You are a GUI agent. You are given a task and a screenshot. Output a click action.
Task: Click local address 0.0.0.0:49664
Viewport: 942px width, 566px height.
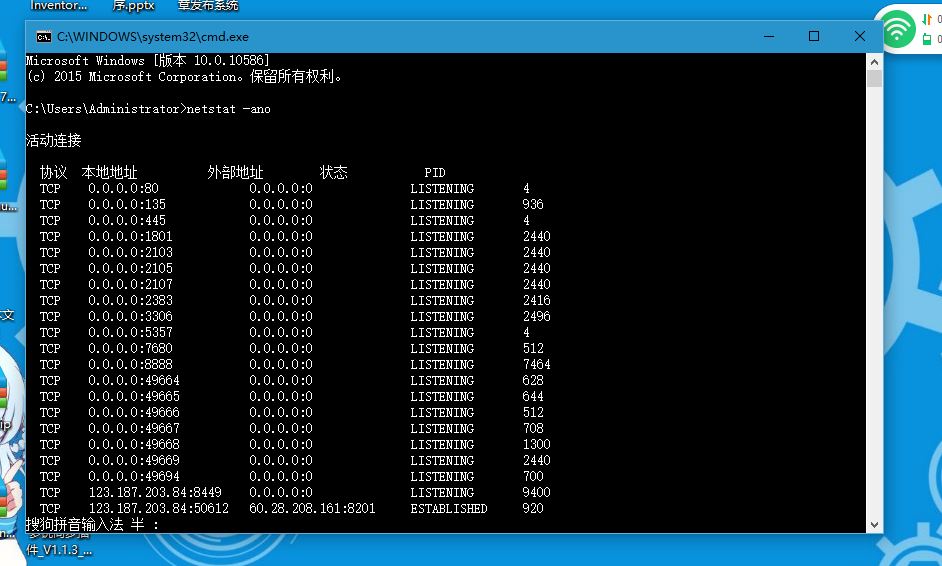pos(134,380)
